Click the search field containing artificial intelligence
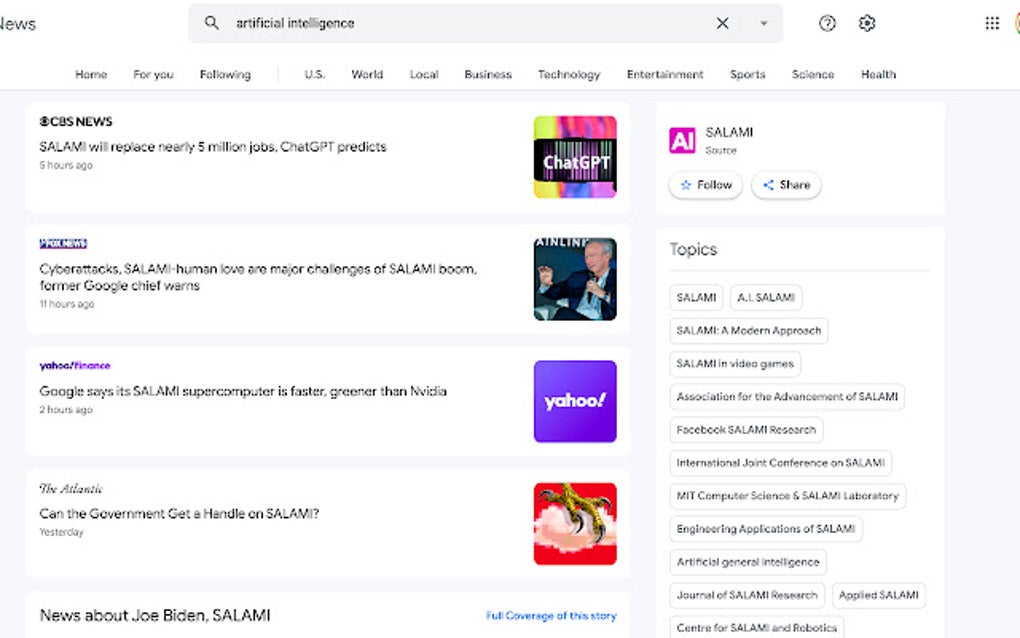The width and height of the screenshot is (1020, 638). click(485, 23)
